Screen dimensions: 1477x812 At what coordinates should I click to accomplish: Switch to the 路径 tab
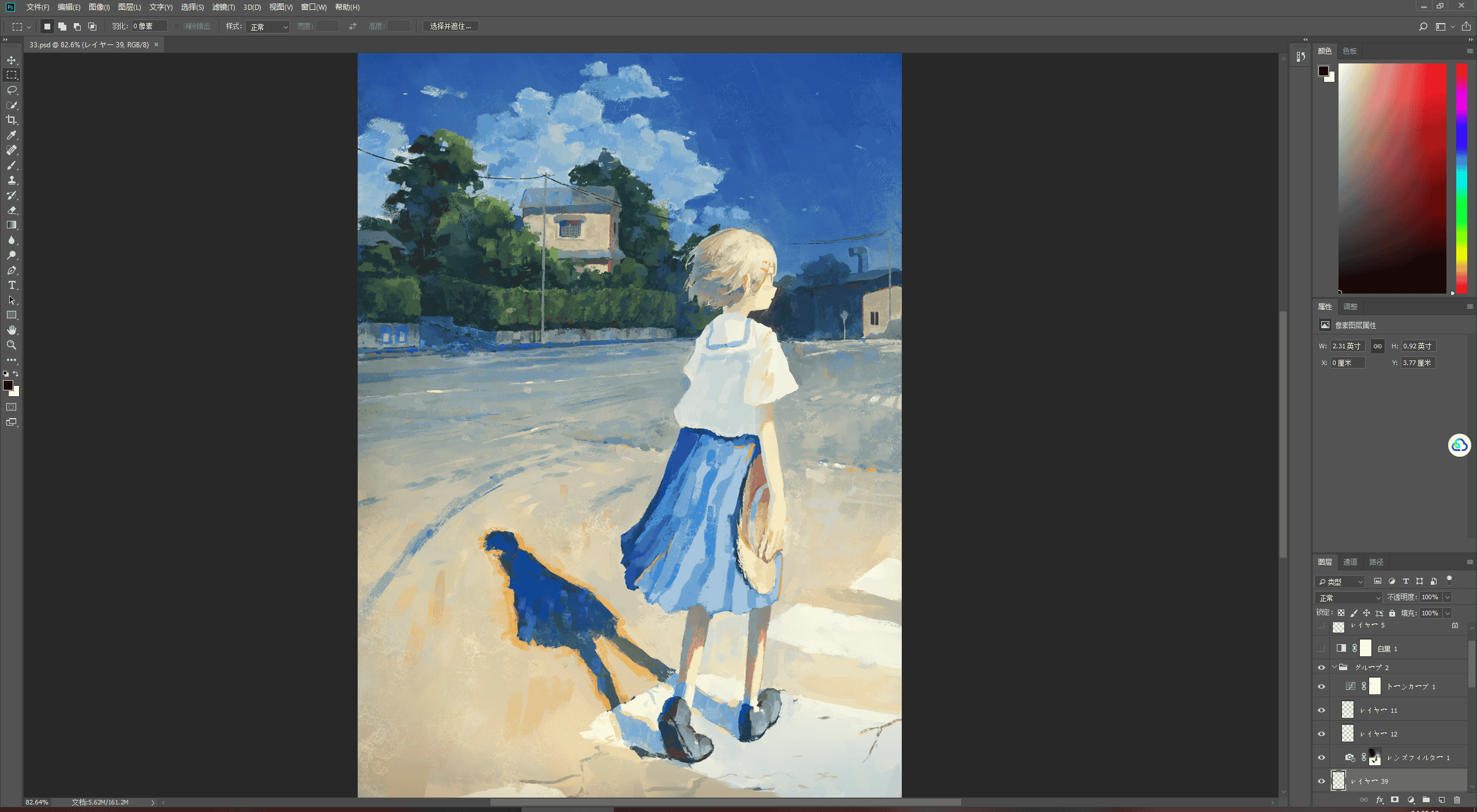coord(1376,562)
